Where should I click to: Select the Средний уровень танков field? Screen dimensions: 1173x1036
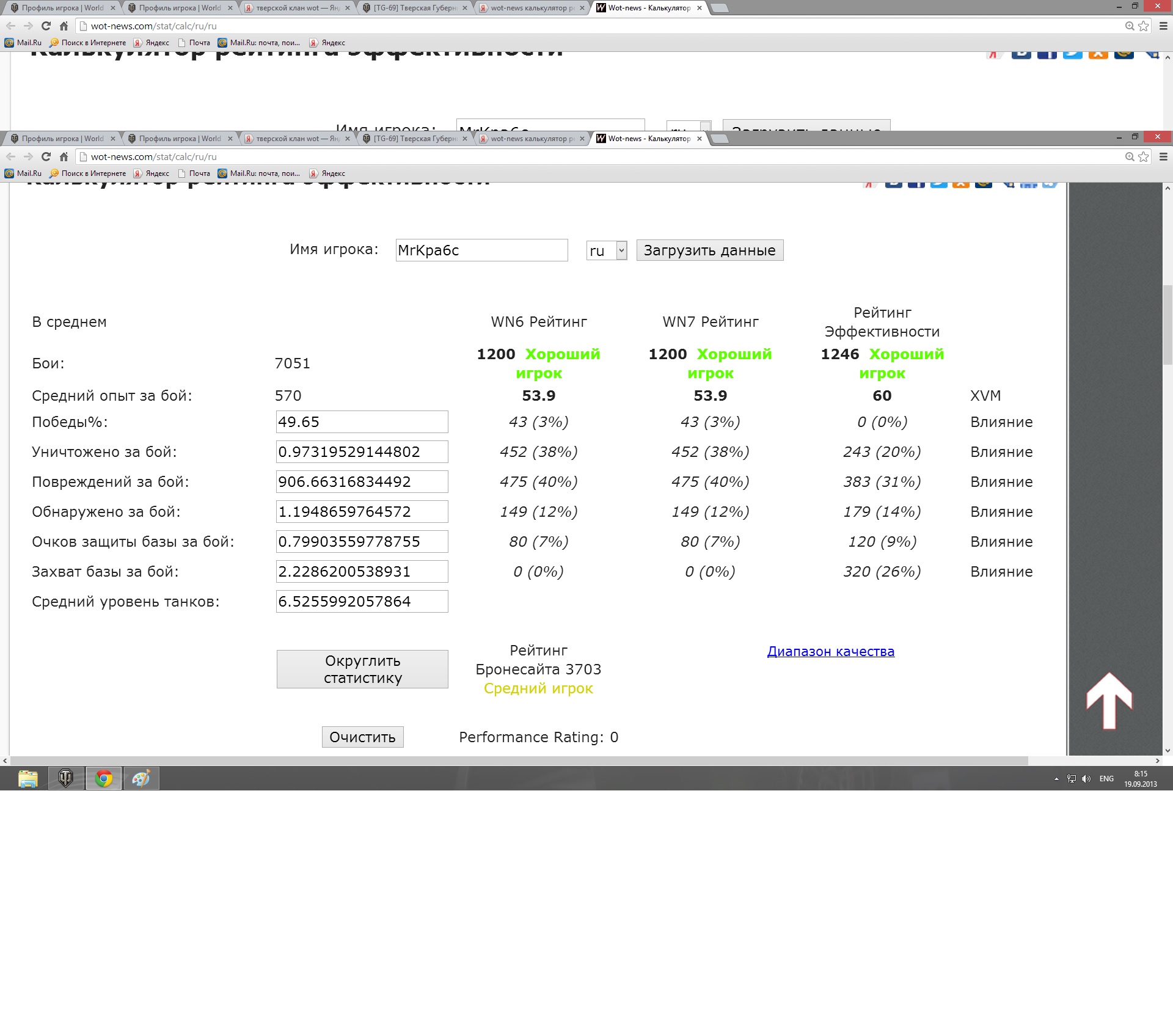(x=362, y=602)
